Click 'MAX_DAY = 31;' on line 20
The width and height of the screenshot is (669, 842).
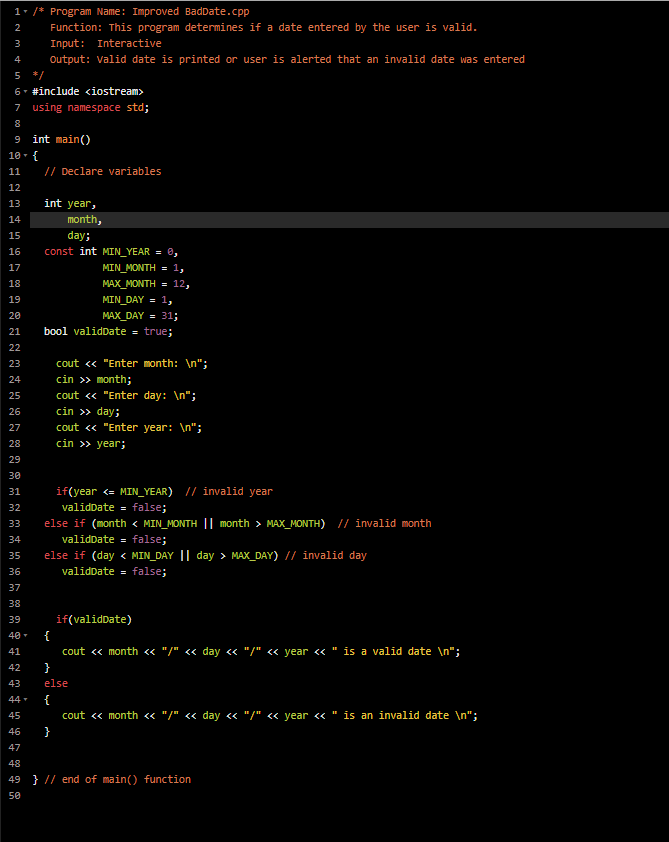140,315
